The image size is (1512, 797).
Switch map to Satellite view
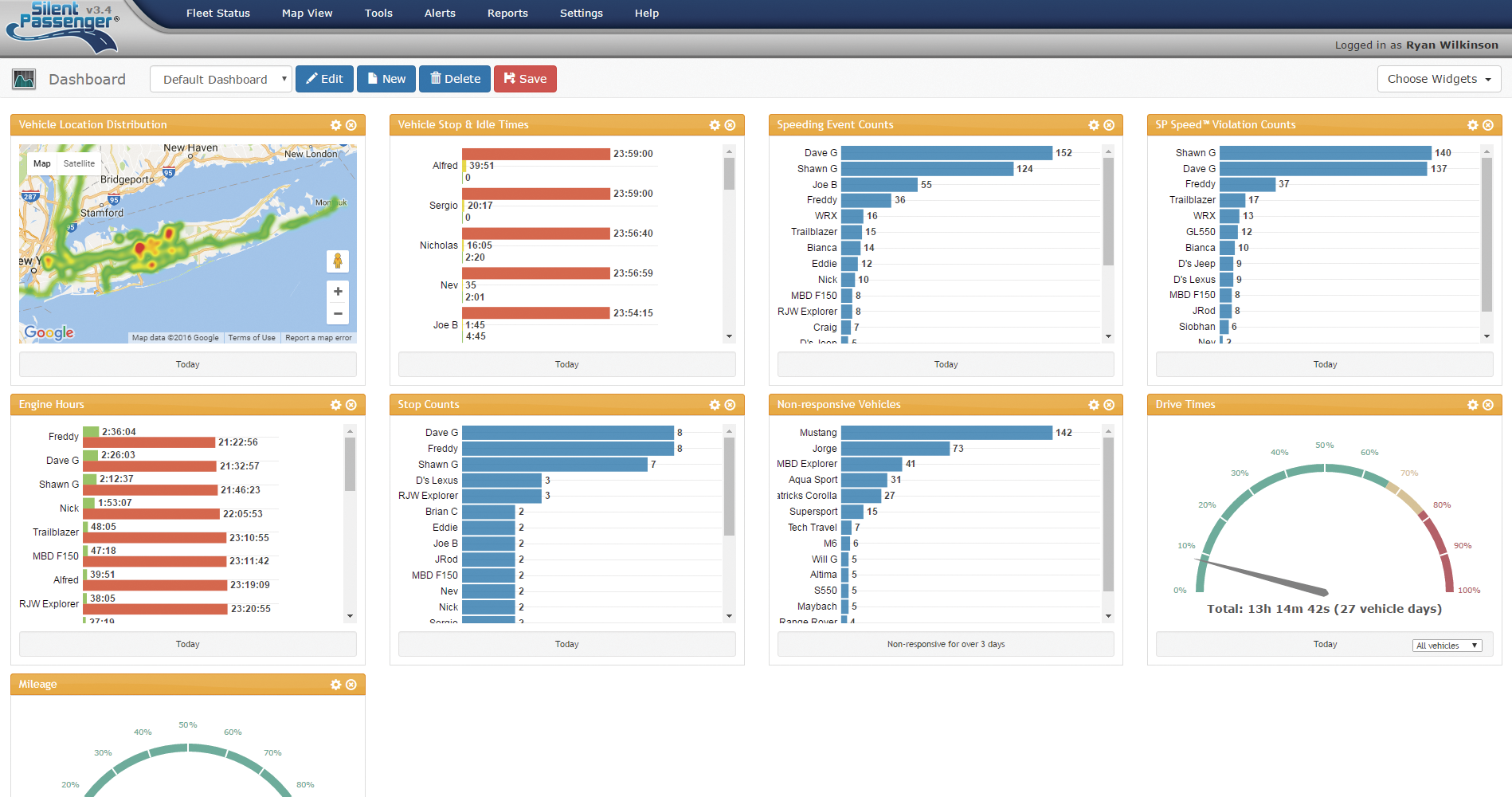[x=79, y=163]
